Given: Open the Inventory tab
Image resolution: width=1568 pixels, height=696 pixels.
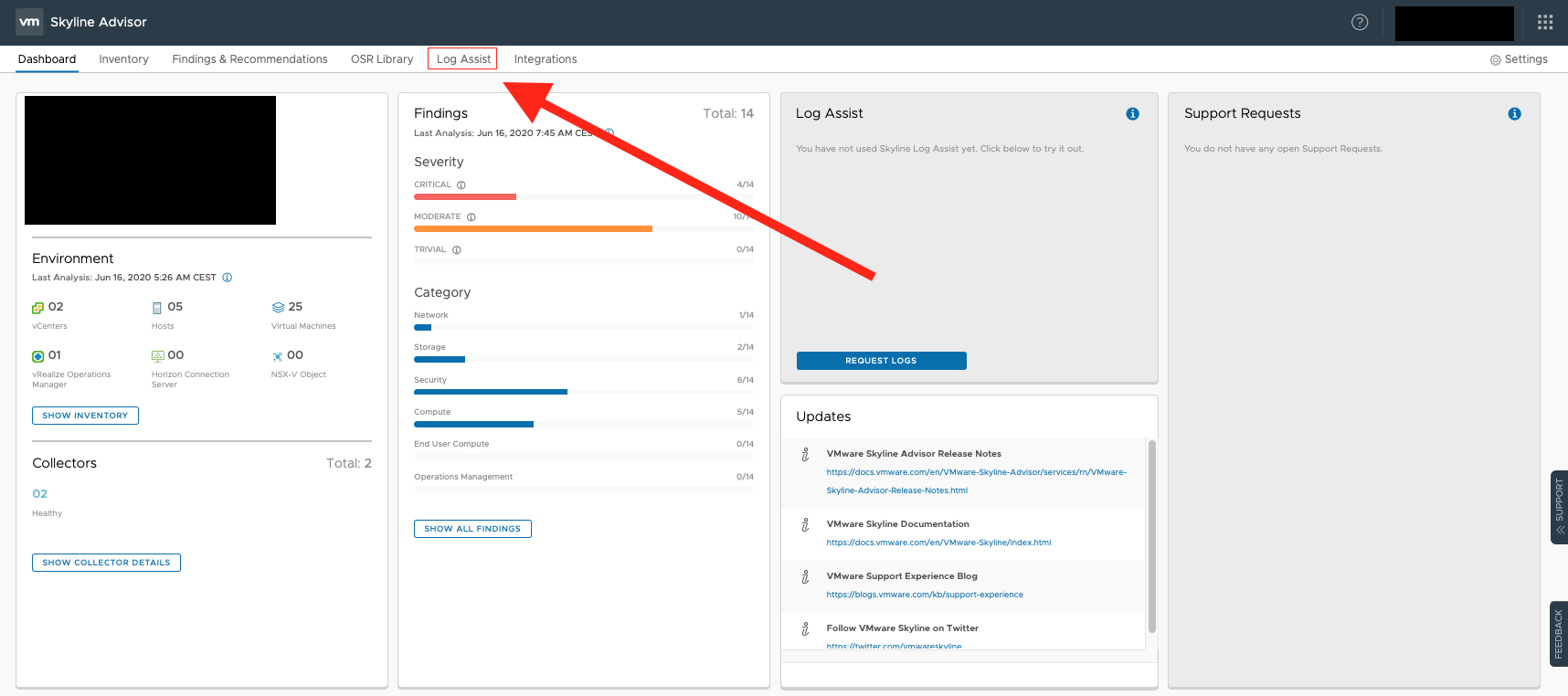Looking at the screenshot, I should click(123, 59).
